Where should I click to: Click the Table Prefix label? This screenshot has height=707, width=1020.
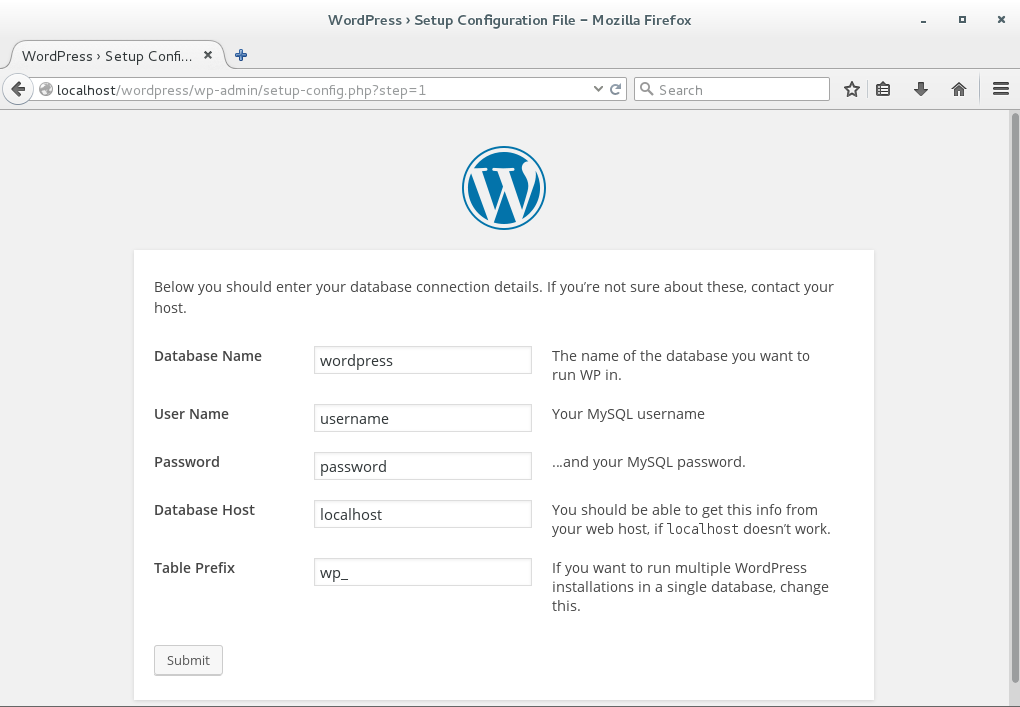[195, 568]
